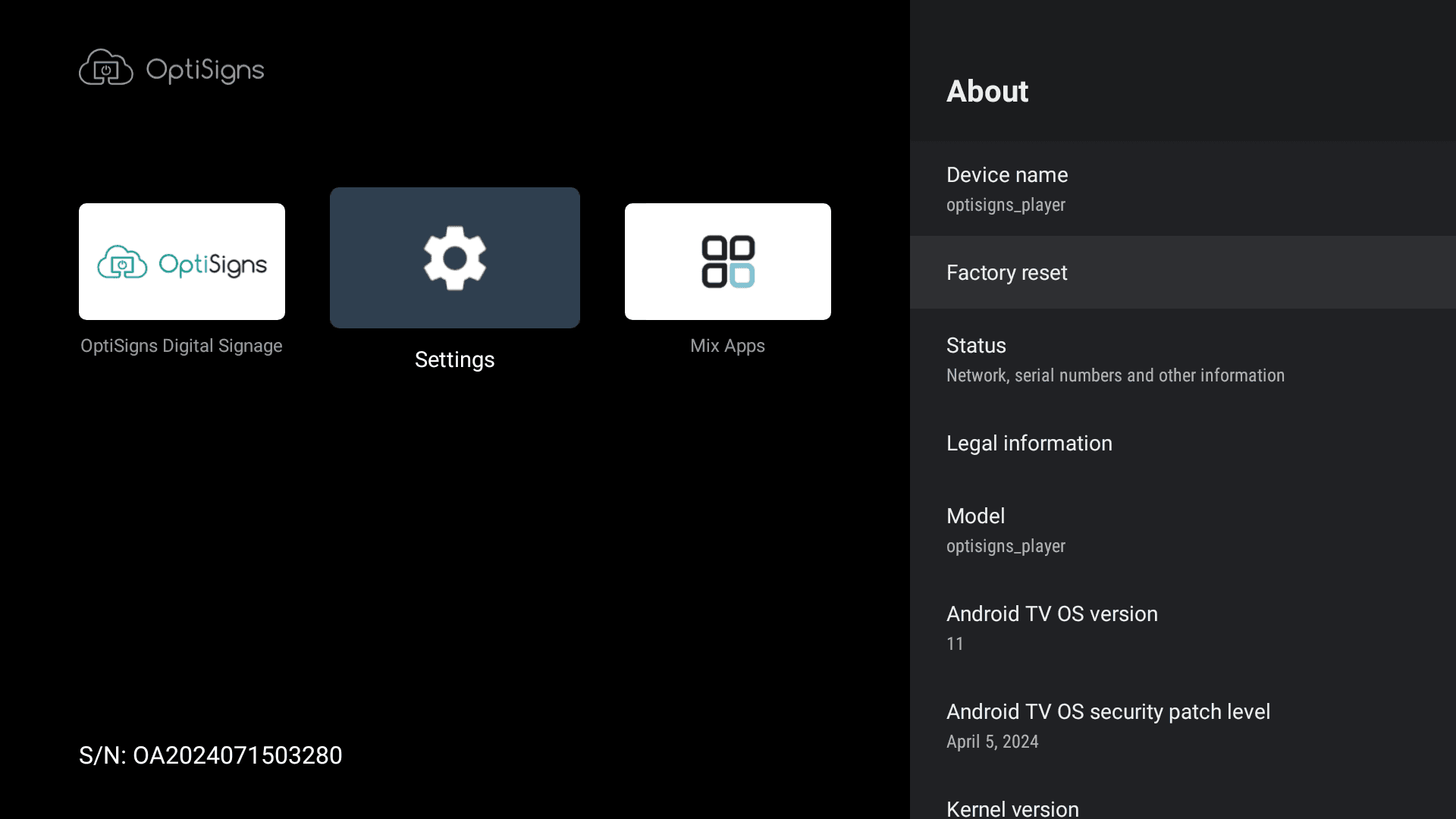Screen dimensions: 1456x819
Task: Click the OptiSigns cloud logo at top
Action: coord(106,68)
